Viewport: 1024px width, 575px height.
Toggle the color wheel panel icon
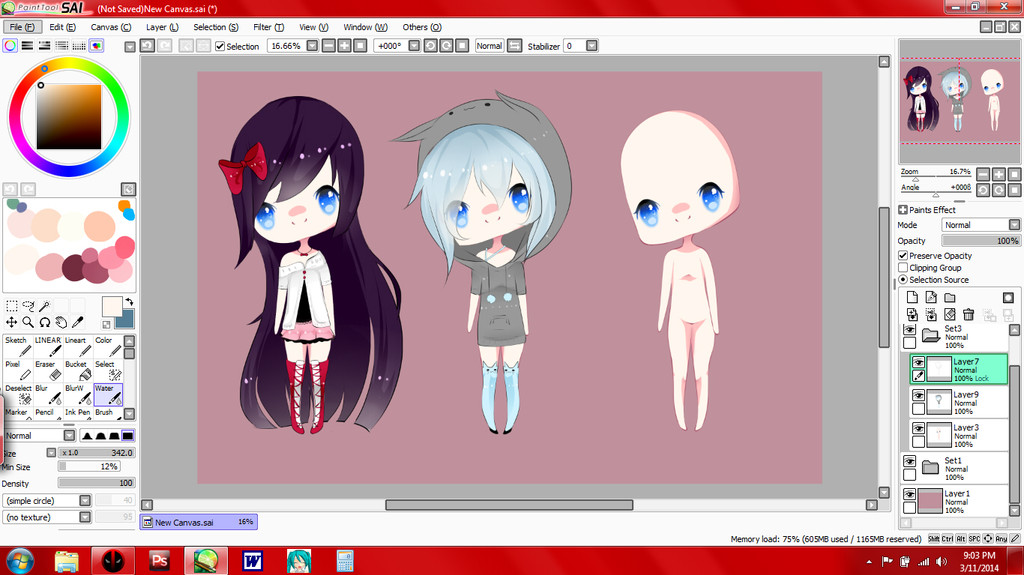point(10,45)
